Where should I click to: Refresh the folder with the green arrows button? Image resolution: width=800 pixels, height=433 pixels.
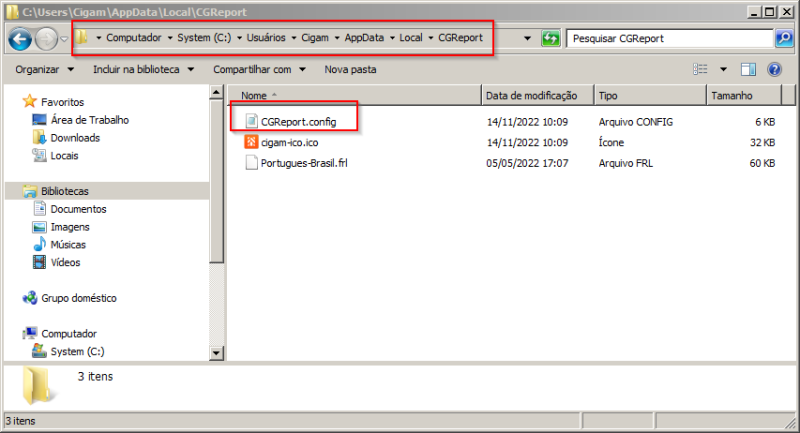[x=551, y=38]
